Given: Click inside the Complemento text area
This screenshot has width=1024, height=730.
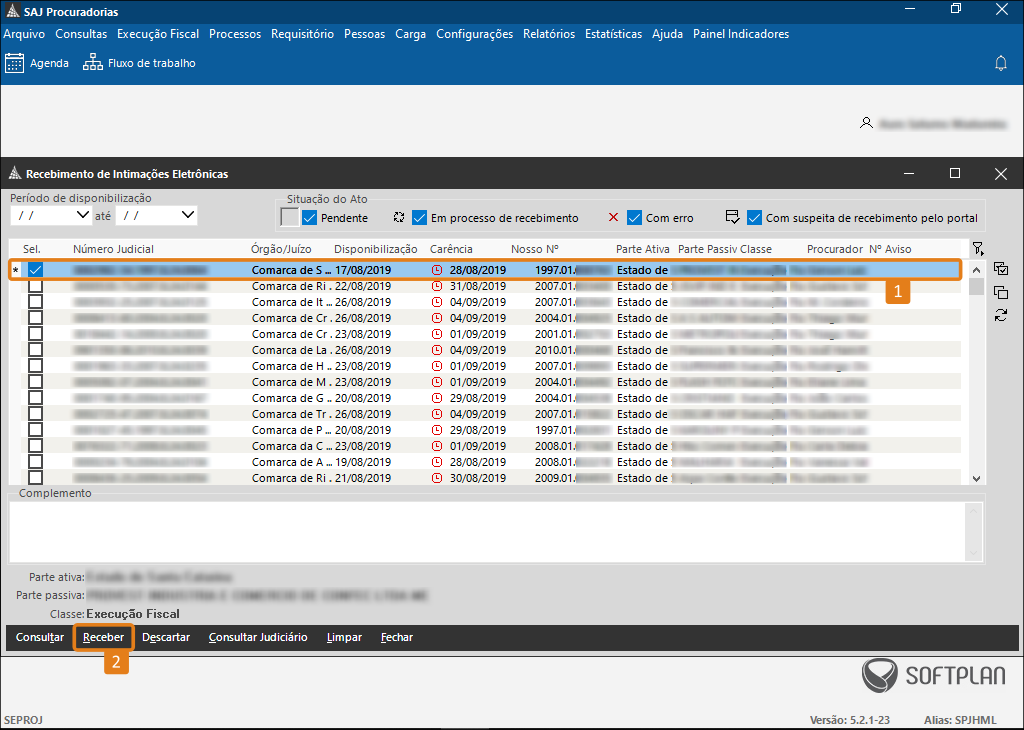Looking at the screenshot, I should pyautogui.click(x=487, y=532).
